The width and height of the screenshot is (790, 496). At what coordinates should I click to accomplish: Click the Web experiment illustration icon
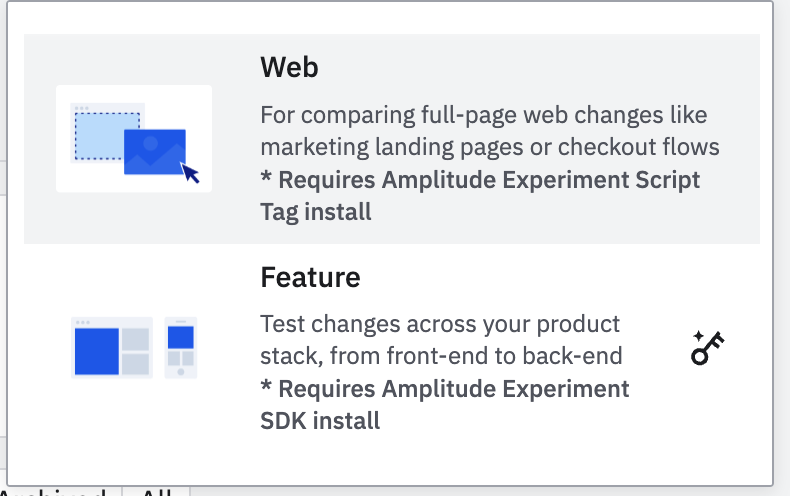tap(134, 139)
